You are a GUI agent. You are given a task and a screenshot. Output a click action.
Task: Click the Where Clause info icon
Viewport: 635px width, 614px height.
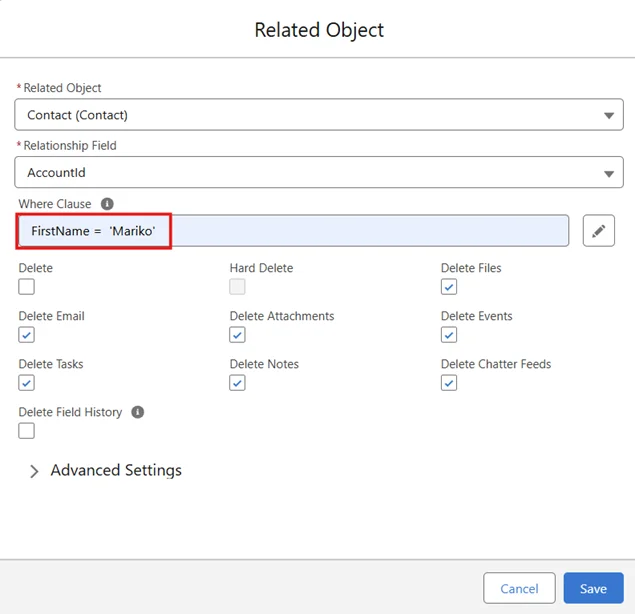[x=107, y=204]
